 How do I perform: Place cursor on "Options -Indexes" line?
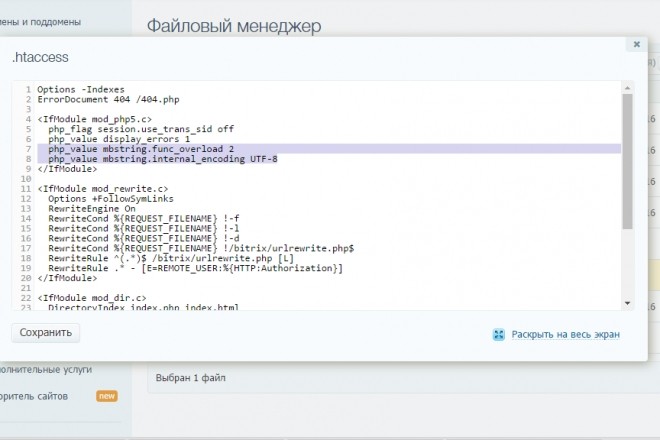tap(81, 89)
